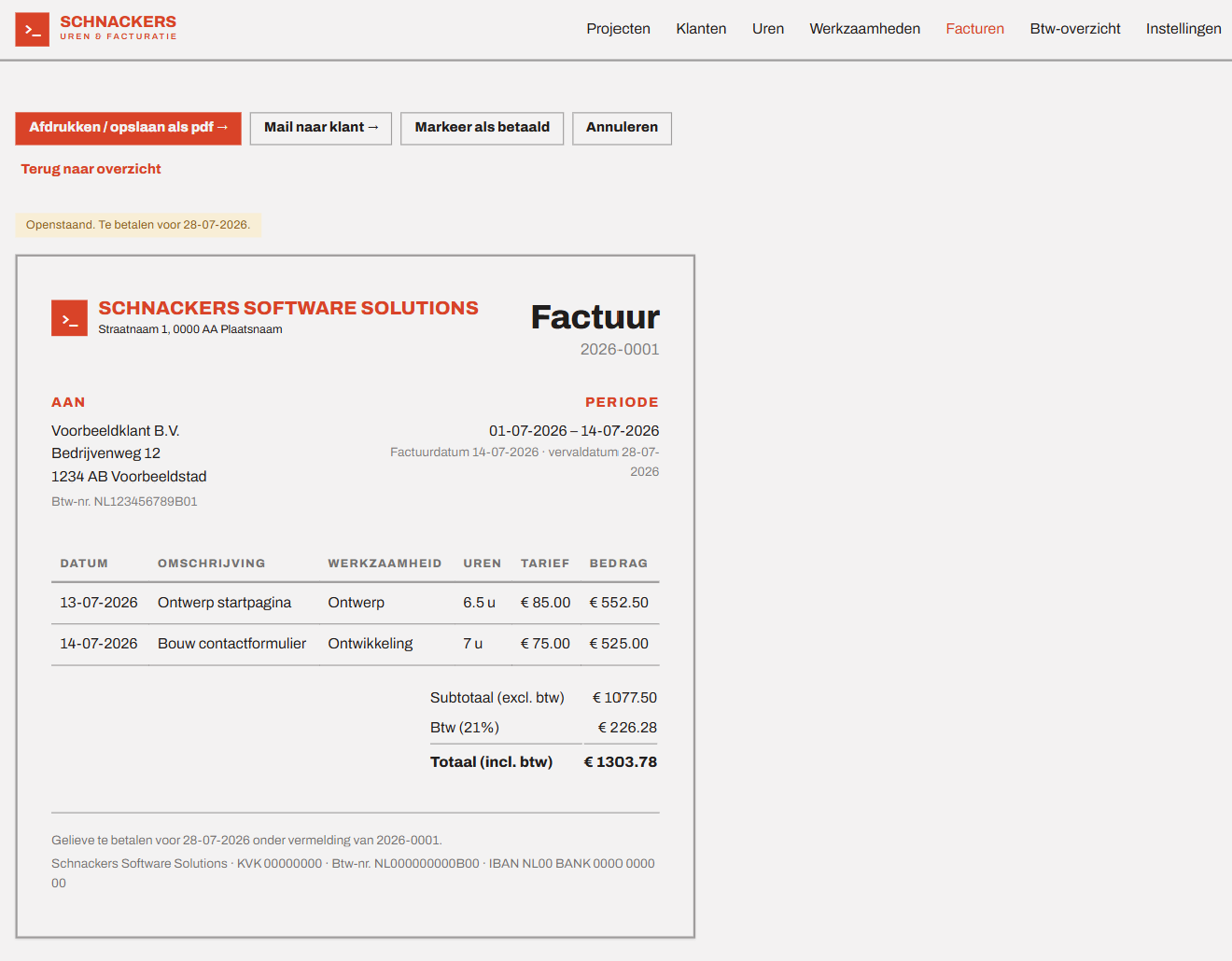The height and width of the screenshot is (961, 1232).
Task: Open the Projecten menu item
Action: [x=618, y=29]
